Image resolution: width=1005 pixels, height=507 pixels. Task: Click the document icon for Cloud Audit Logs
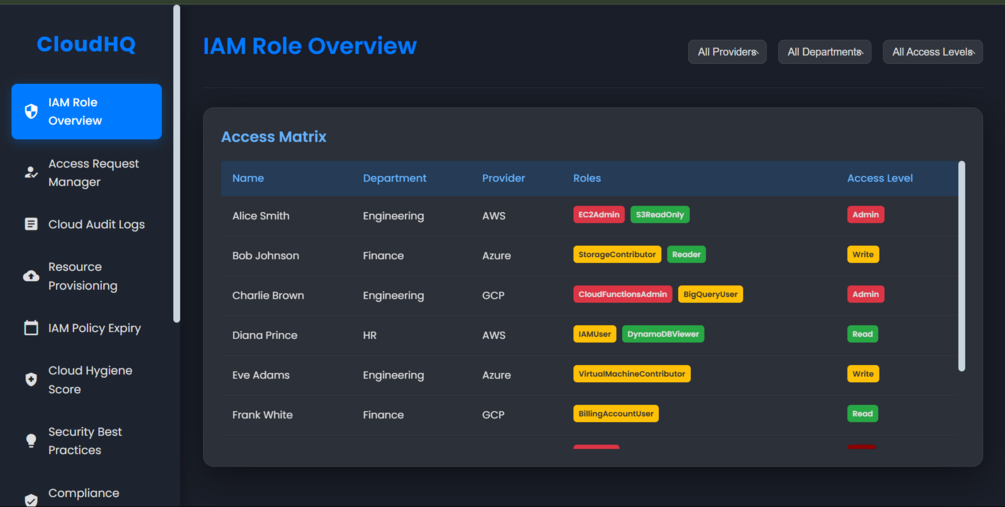coord(31,224)
